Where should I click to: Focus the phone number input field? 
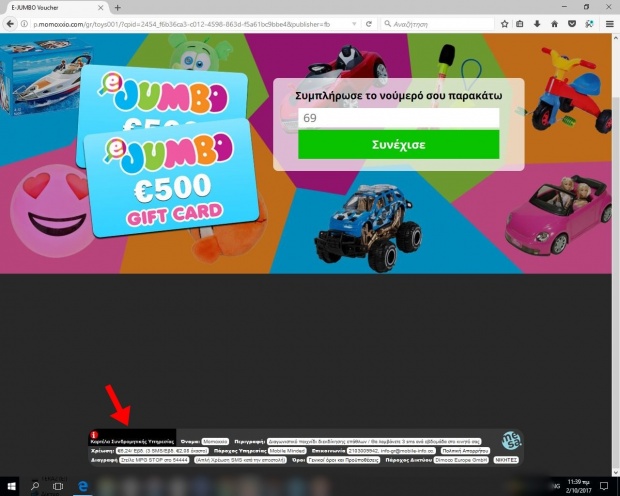click(398, 118)
